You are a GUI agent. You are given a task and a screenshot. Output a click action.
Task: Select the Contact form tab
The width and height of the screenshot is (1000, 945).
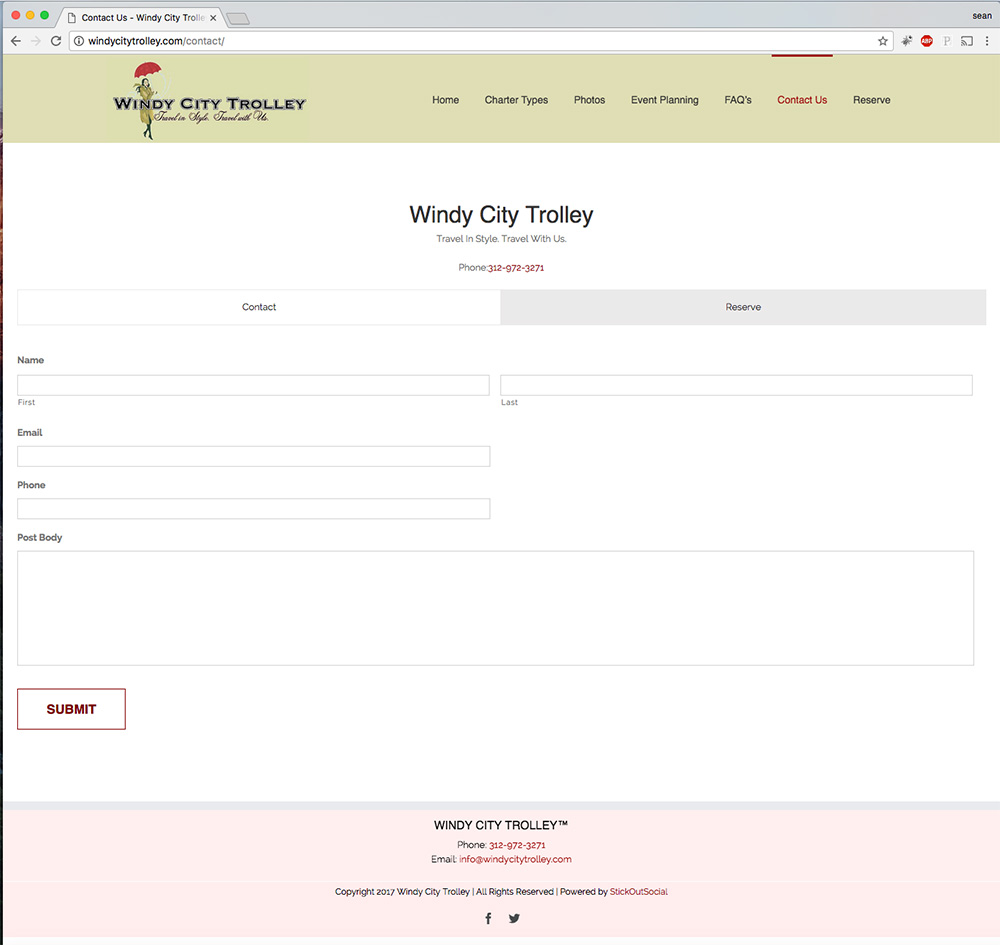259,307
